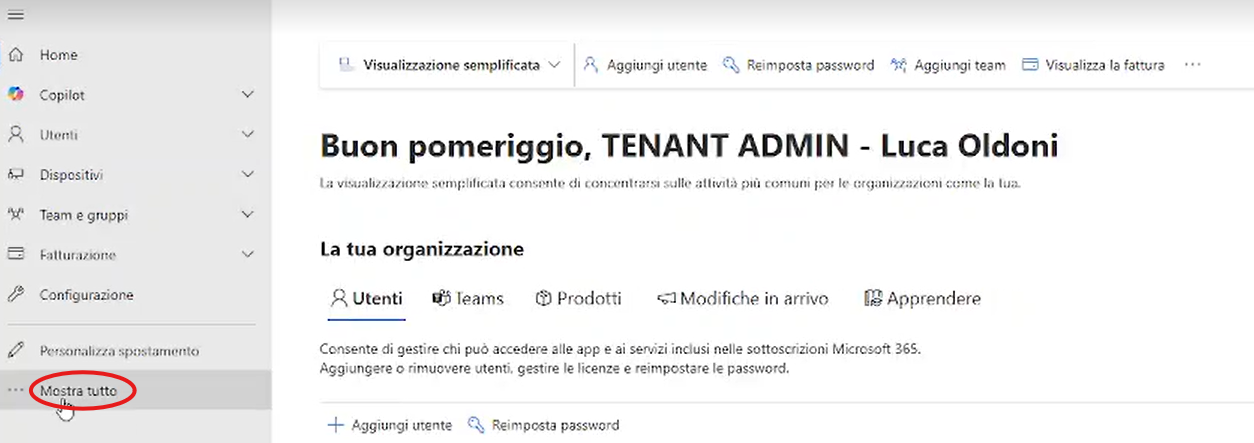This screenshot has height=443, width=1254.
Task: Click the hamburger navigation menu icon
Action: point(16,15)
